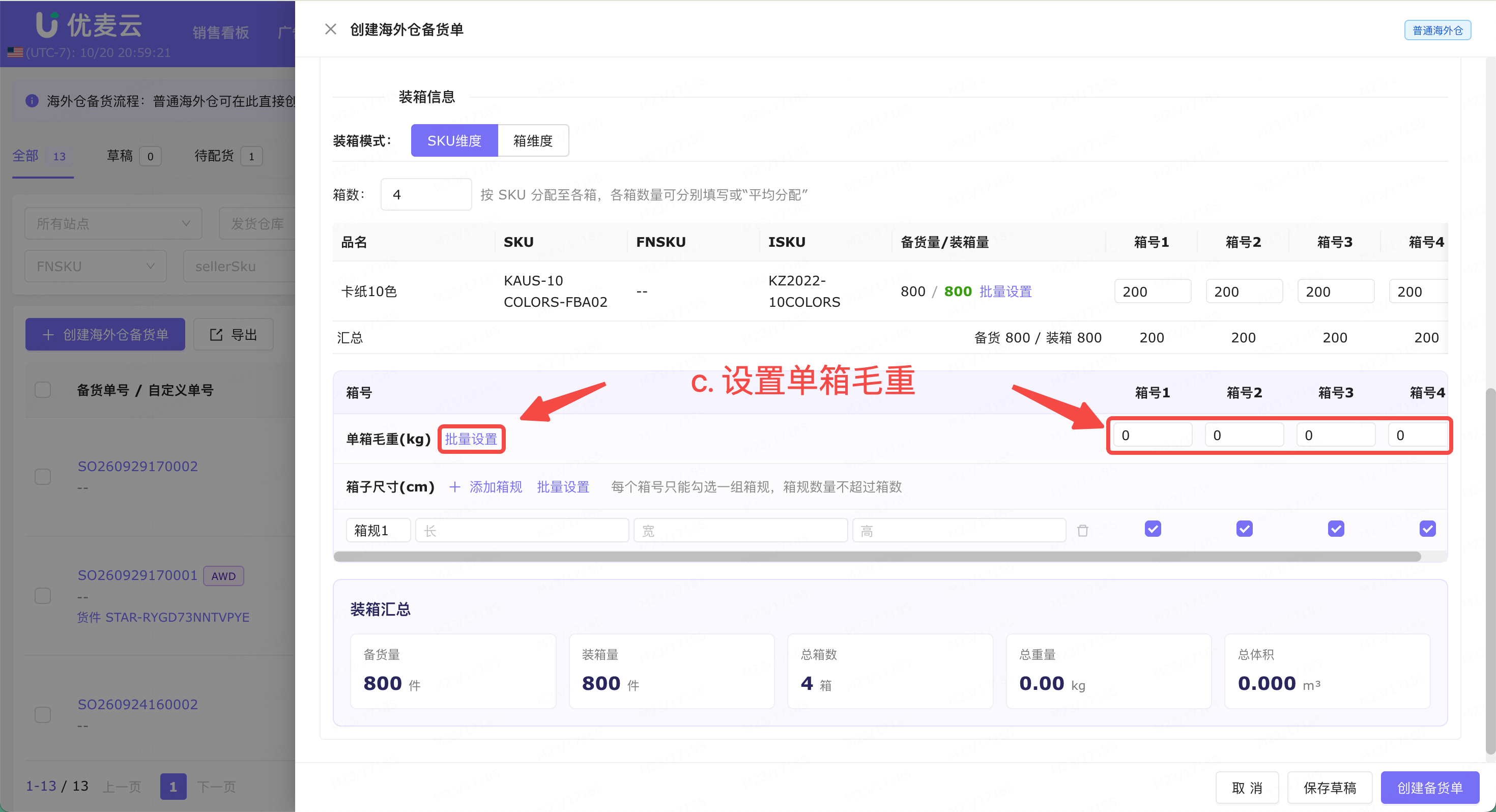Click the 导出 button
This screenshot has height=812, width=1496.
234,335
